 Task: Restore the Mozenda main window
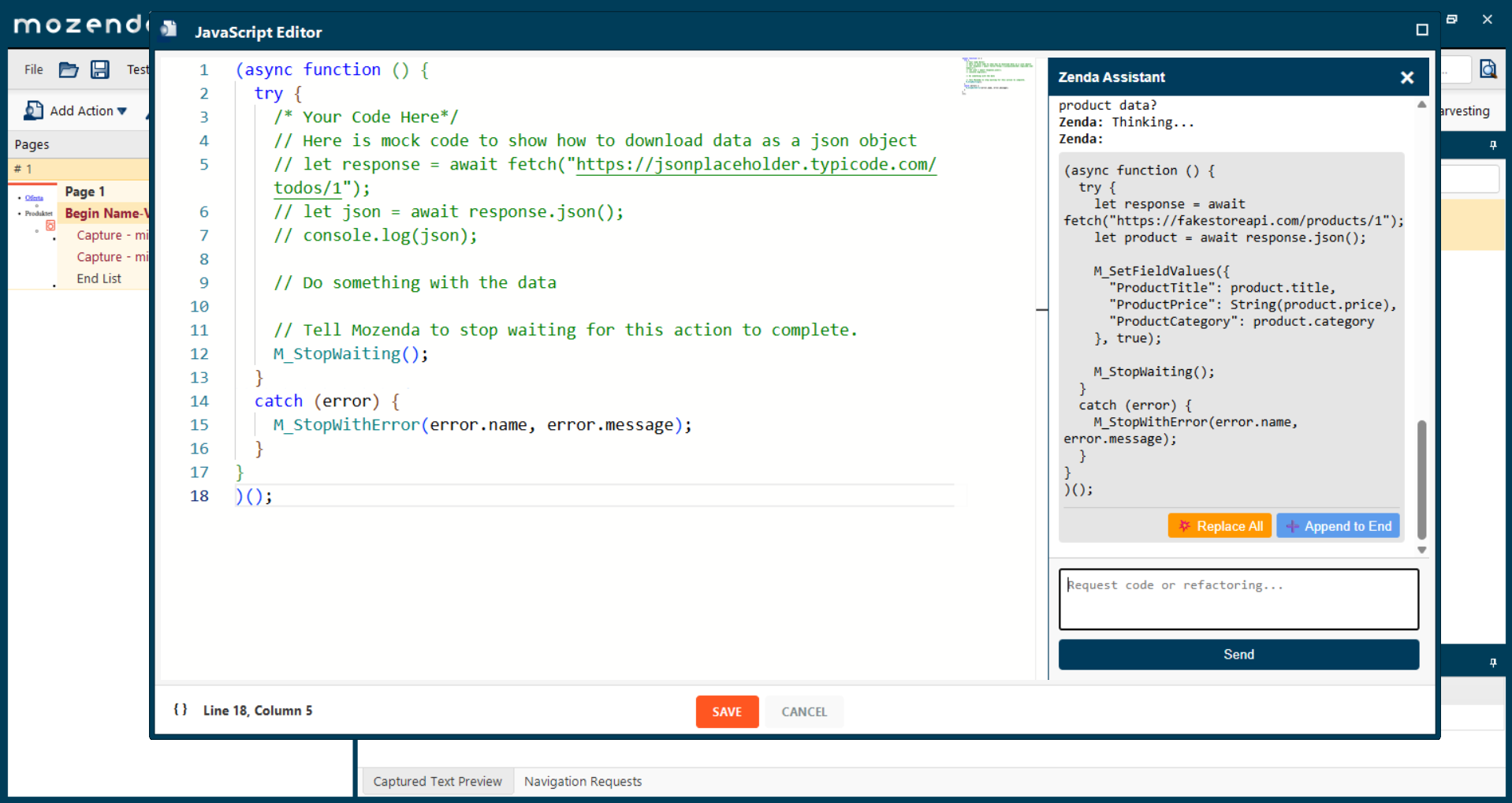click(x=1452, y=19)
